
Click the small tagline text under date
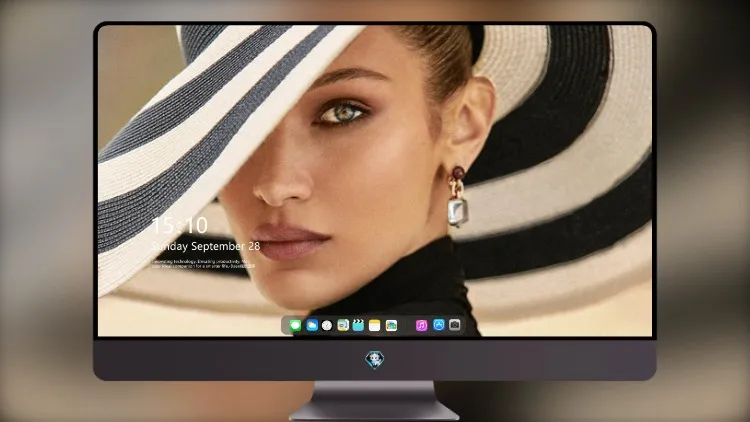(x=202, y=264)
